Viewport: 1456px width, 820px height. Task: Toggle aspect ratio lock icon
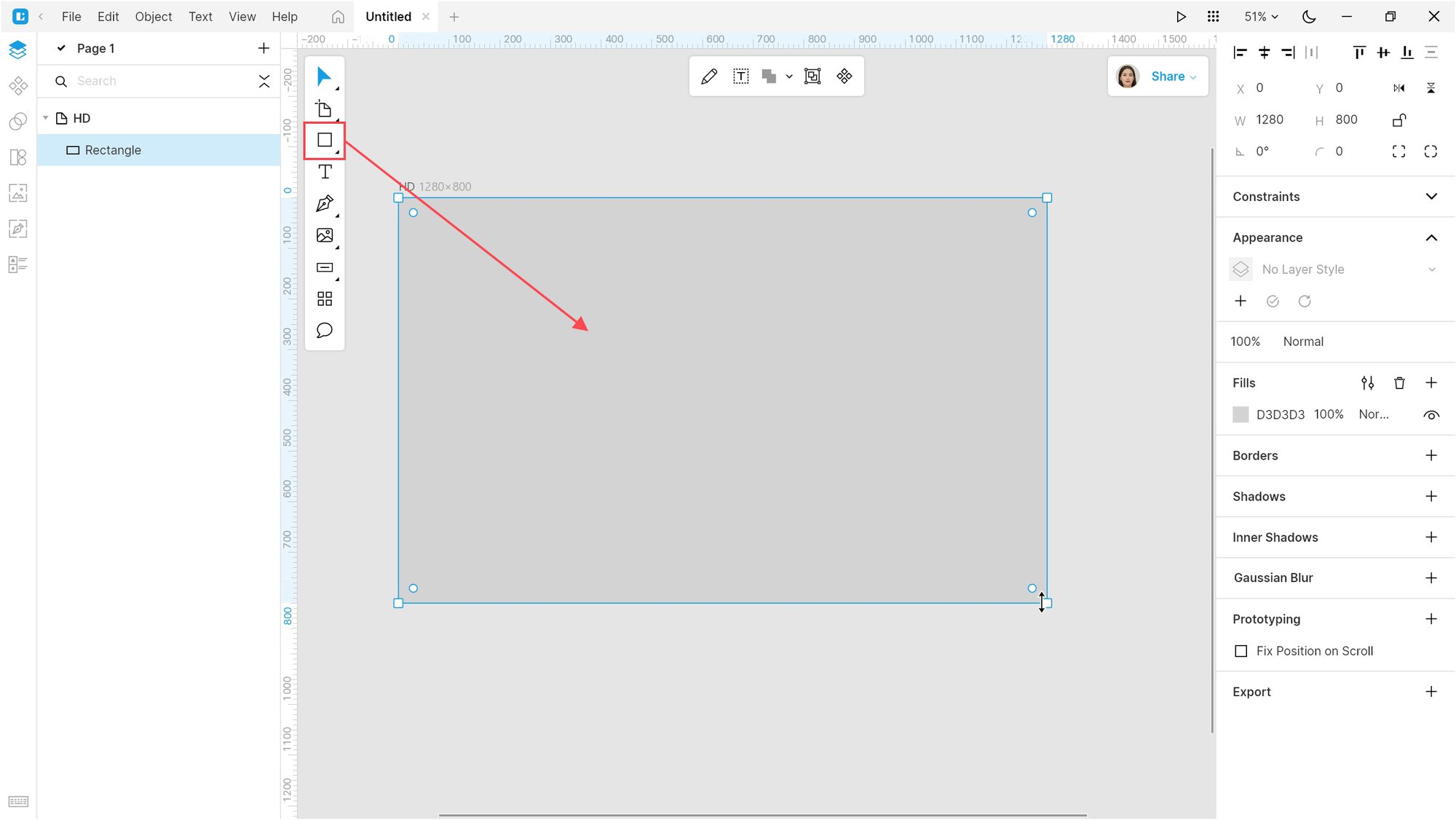(x=1398, y=120)
